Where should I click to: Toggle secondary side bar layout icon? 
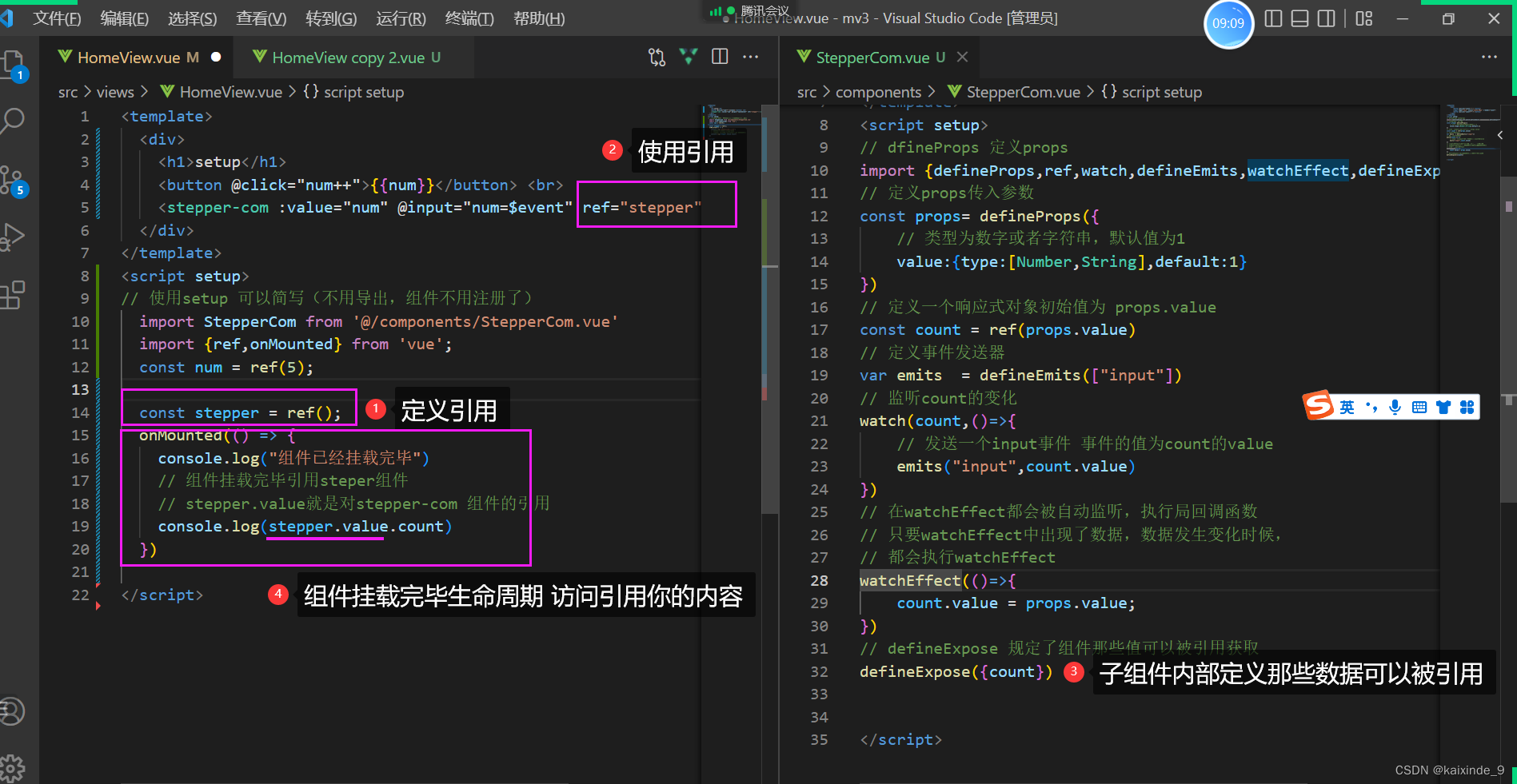(x=1327, y=18)
